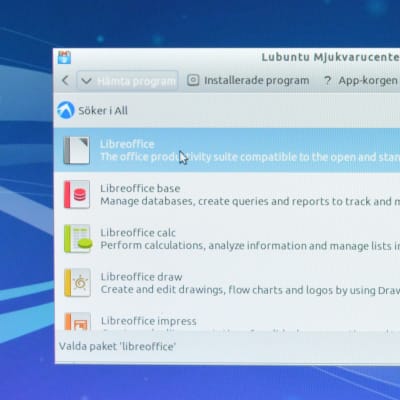400x400 pixels.
Task: Click the 'Perform calculations, analyze information' description
Action: point(250,246)
